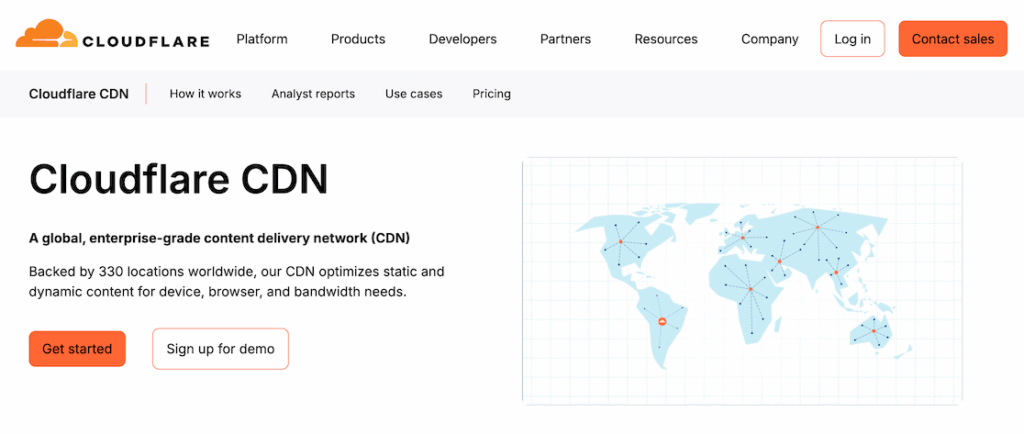Image resolution: width=1024 pixels, height=434 pixels.
Task: Click the enterprise-grade content delivery network subheading
Action: (x=219, y=238)
